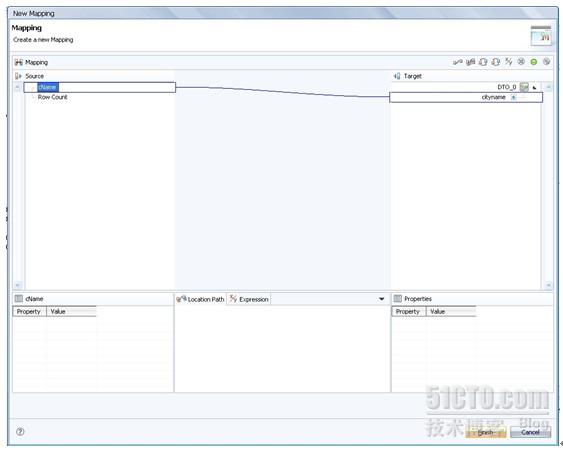The image size is (563, 451).
Task: Click the mapping wizard banner image
Action: click(x=541, y=36)
